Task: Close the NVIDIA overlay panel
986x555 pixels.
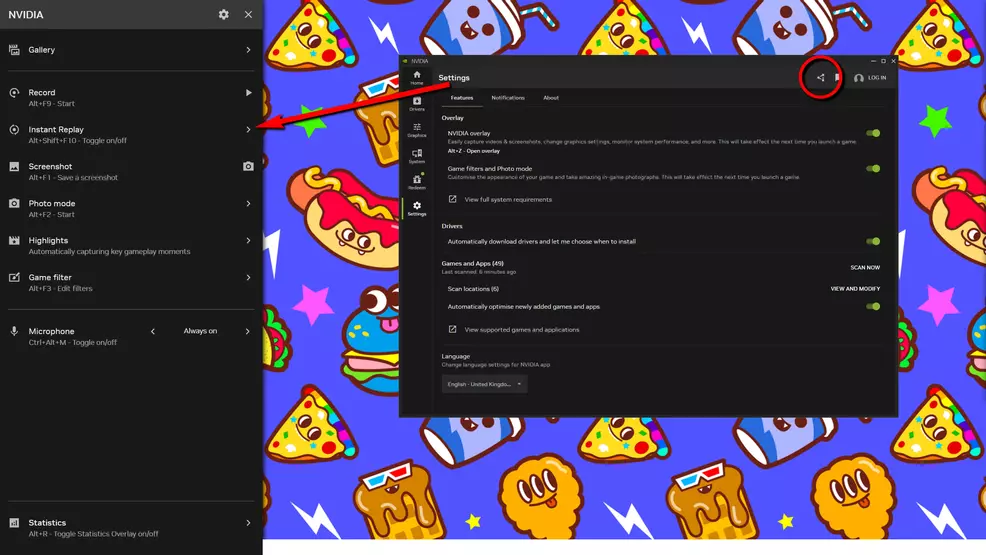Action: (248, 14)
